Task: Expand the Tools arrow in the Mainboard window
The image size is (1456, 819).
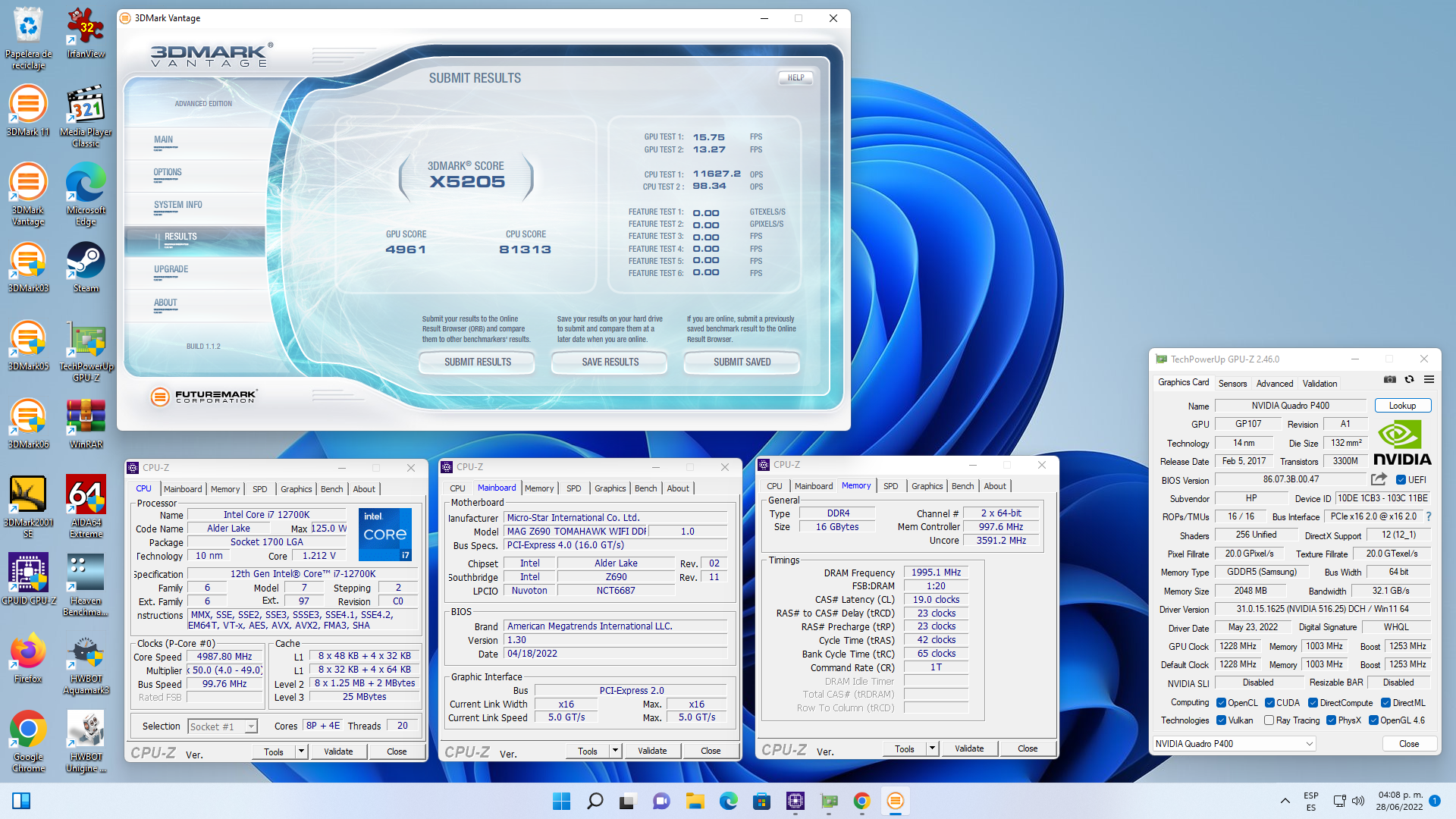Action: click(x=615, y=751)
